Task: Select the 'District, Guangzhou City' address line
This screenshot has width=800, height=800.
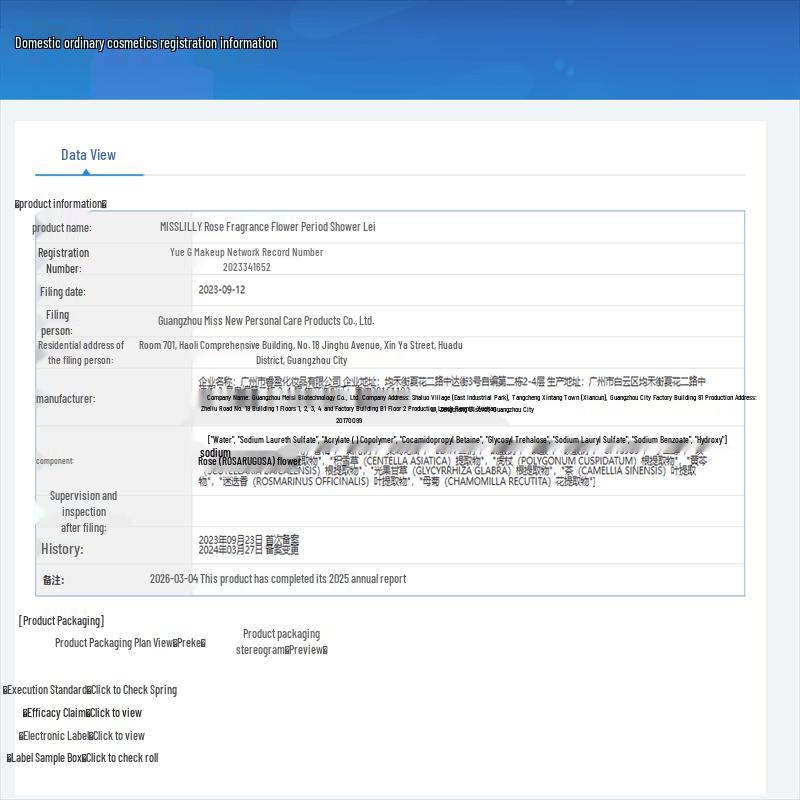Action: point(302,361)
